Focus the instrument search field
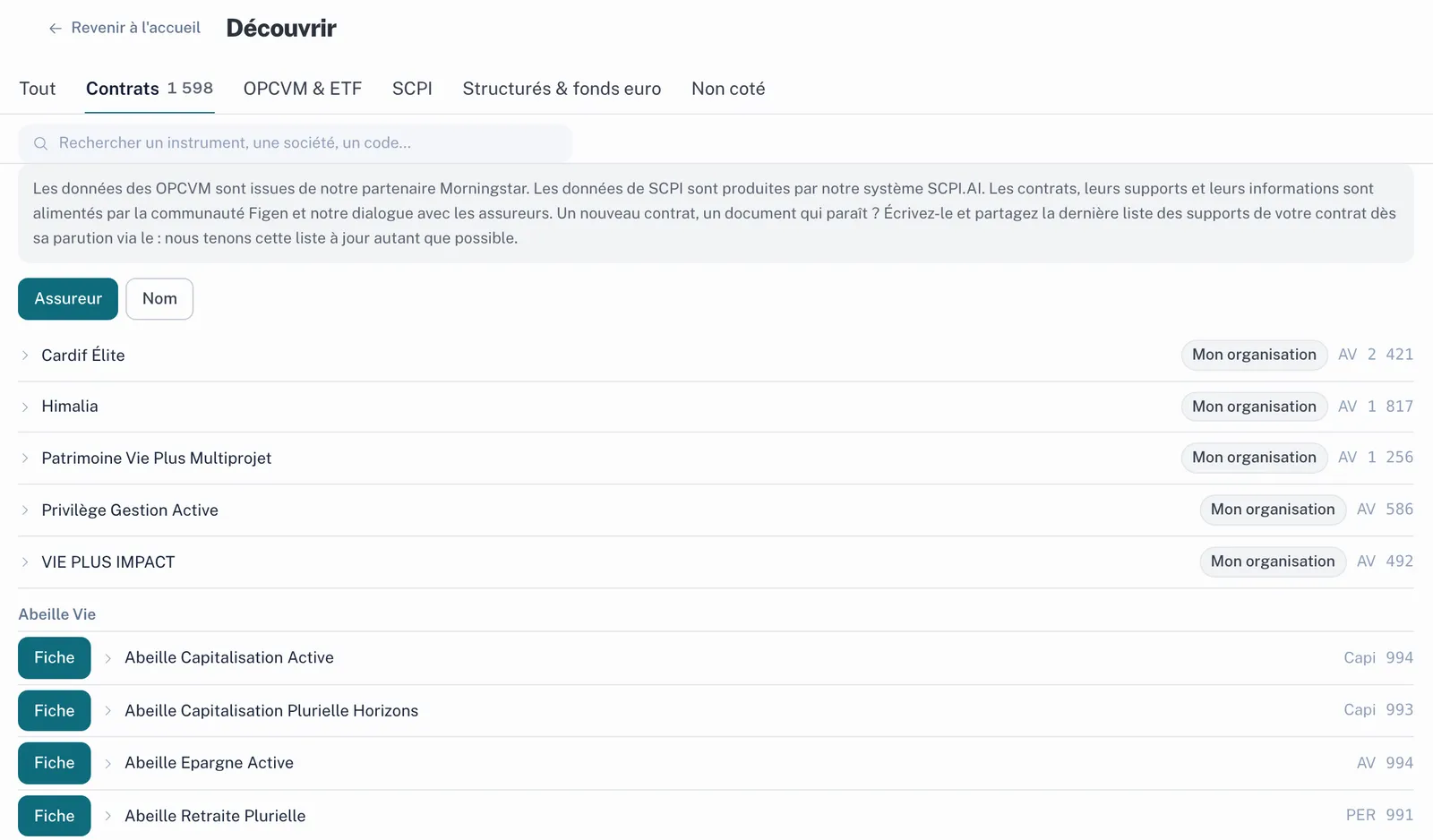The width and height of the screenshot is (1433, 840). tap(296, 143)
